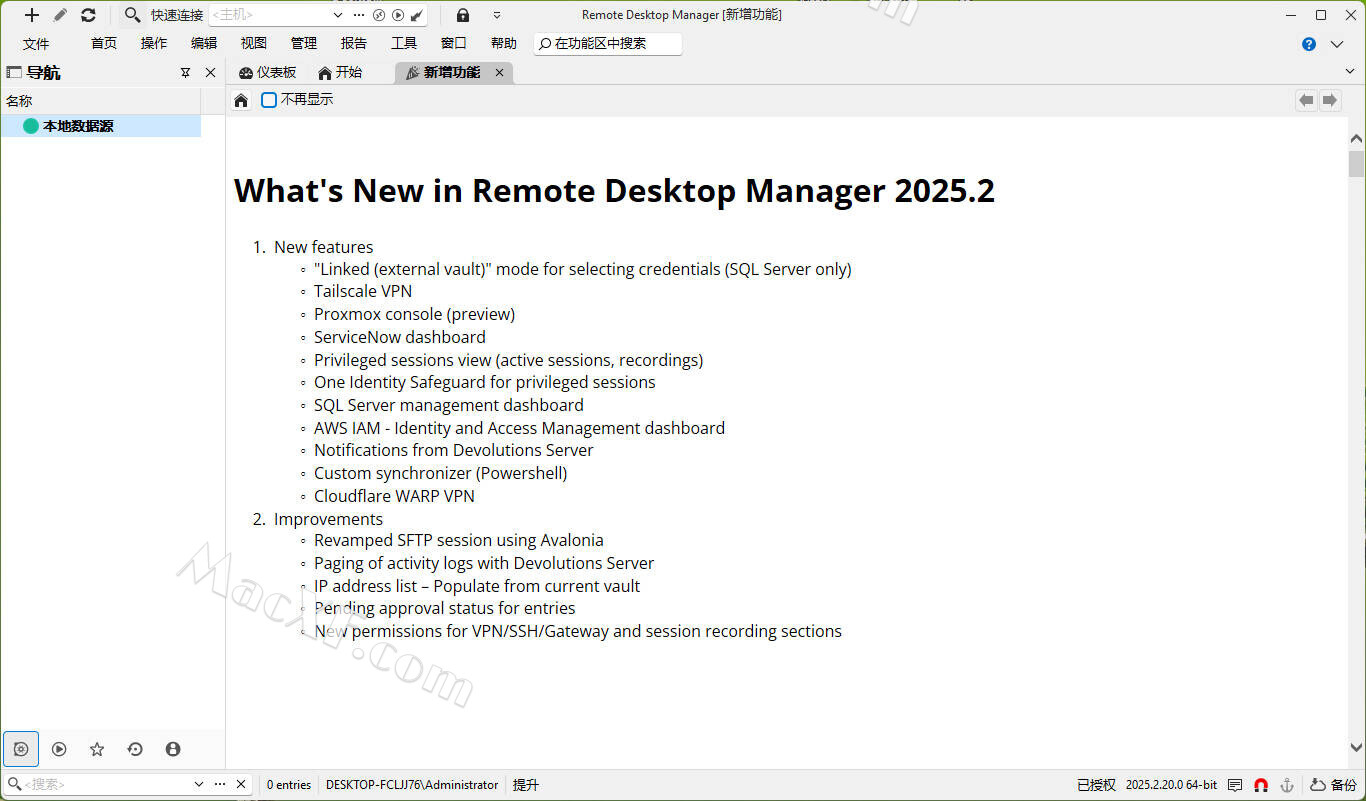The image size is (1366, 801).
Task: Click the 0 entries status text
Action: tap(289, 785)
